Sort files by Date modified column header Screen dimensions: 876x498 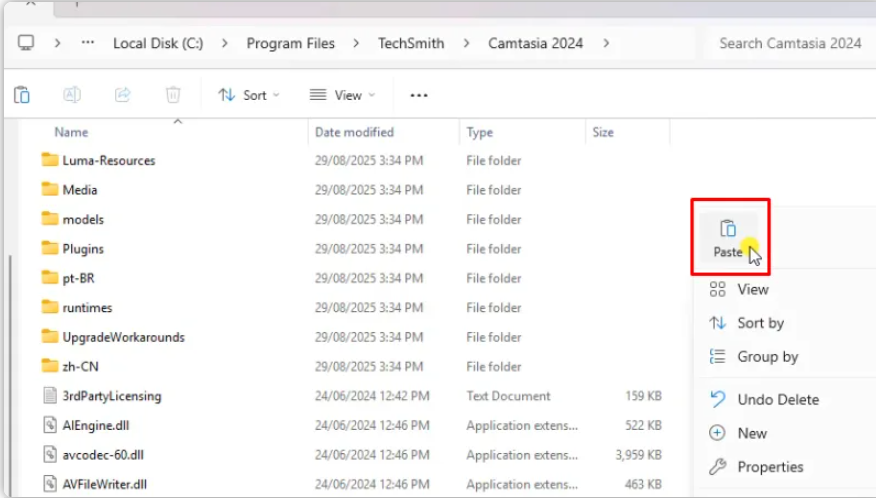pos(354,132)
